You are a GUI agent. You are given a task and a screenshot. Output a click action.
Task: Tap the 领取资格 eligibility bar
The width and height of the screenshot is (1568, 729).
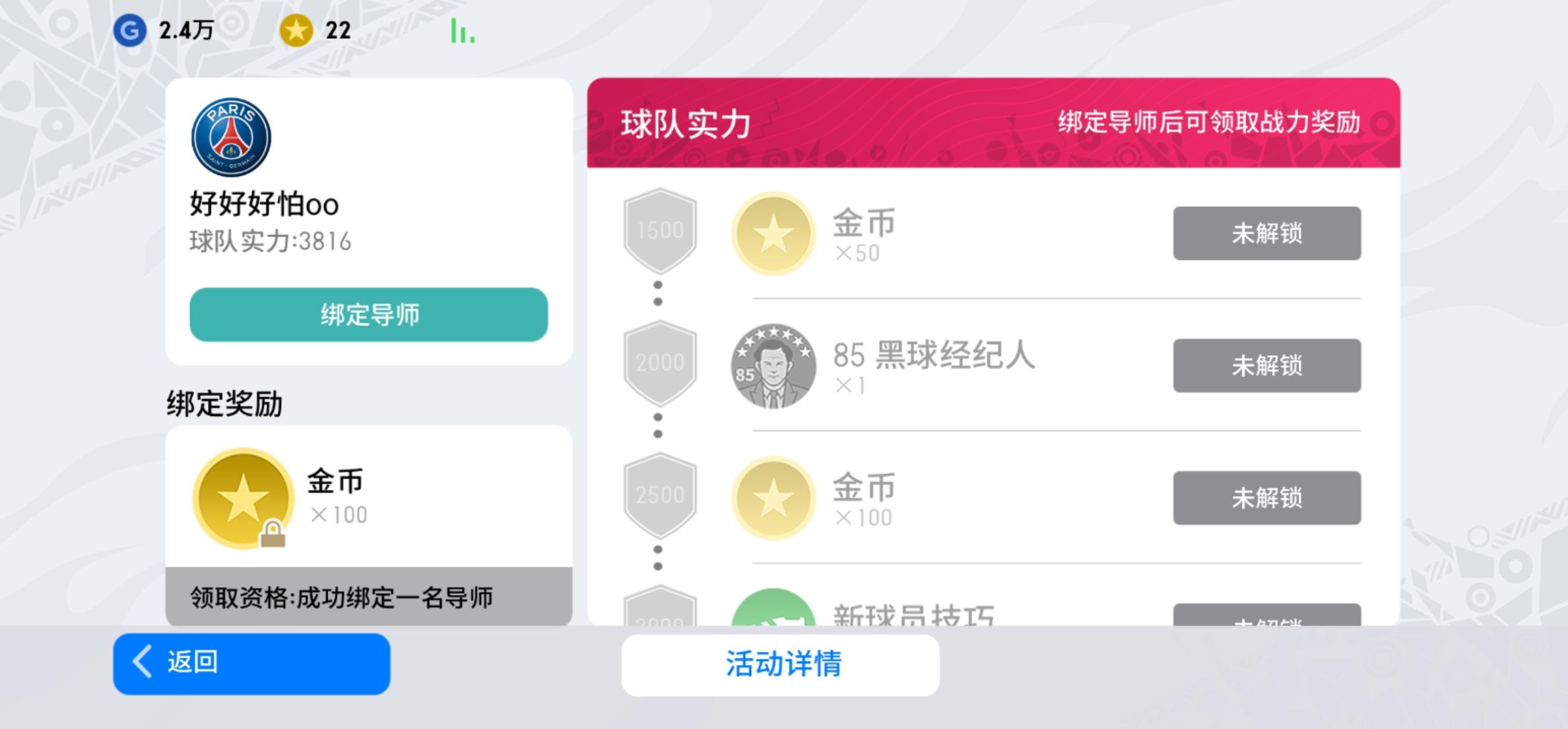tap(368, 596)
